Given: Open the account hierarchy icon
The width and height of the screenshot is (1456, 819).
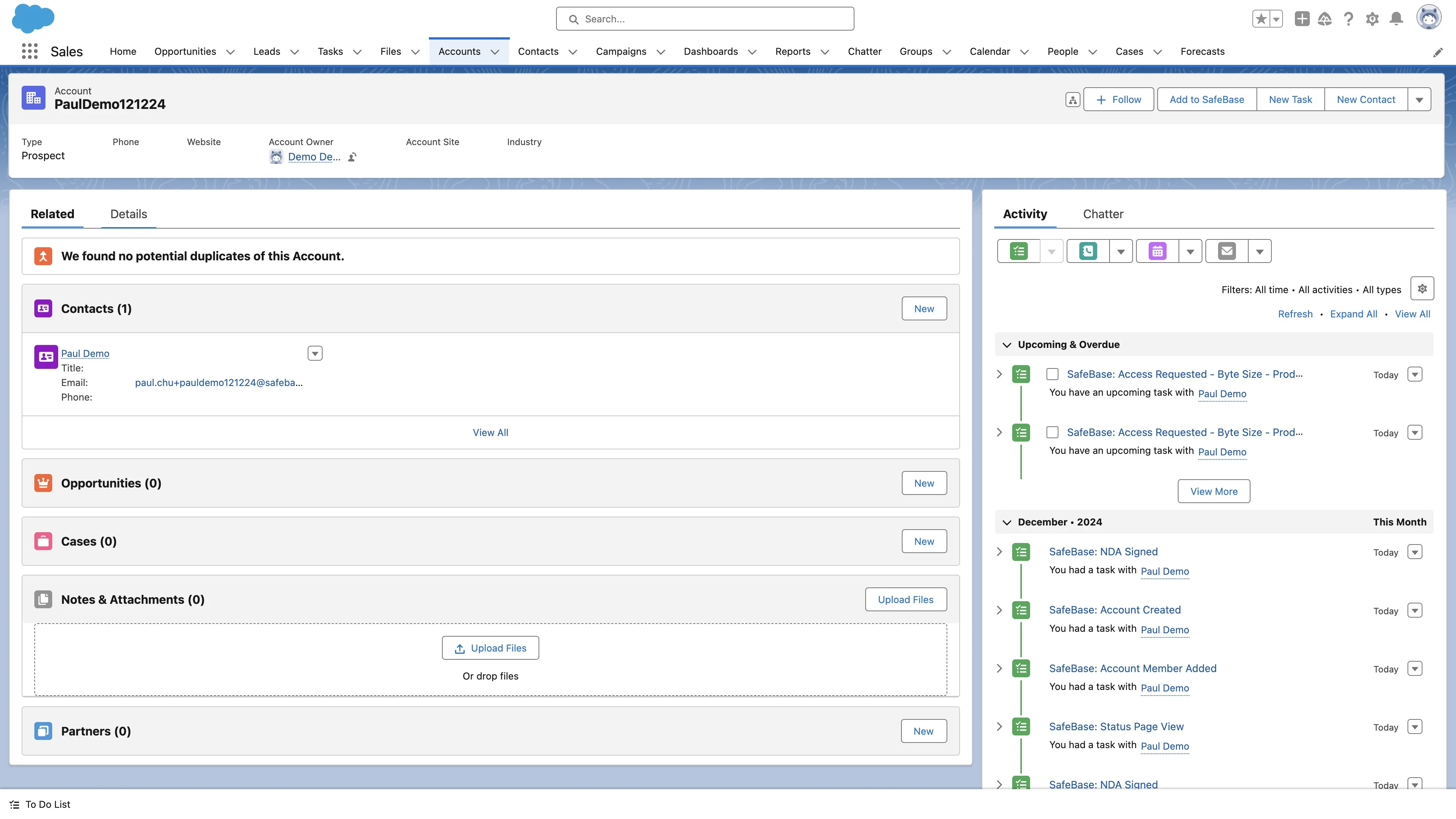Looking at the screenshot, I should pyautogui.click(x=1072, y=100).
